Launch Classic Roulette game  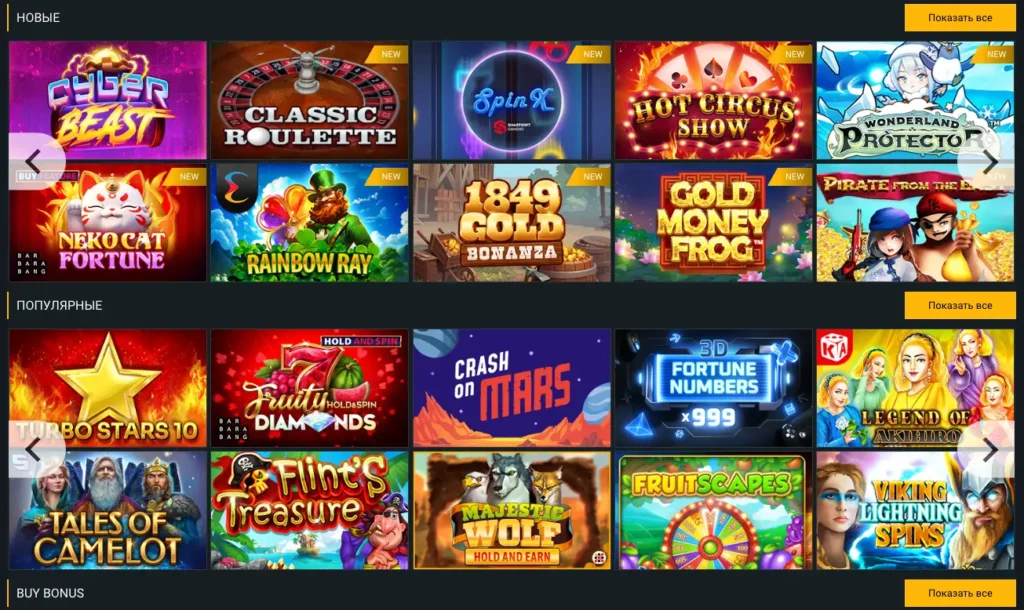310,101
